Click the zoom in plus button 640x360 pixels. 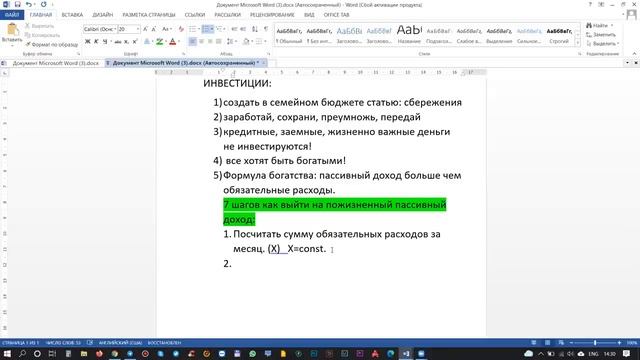coord(619,342)
